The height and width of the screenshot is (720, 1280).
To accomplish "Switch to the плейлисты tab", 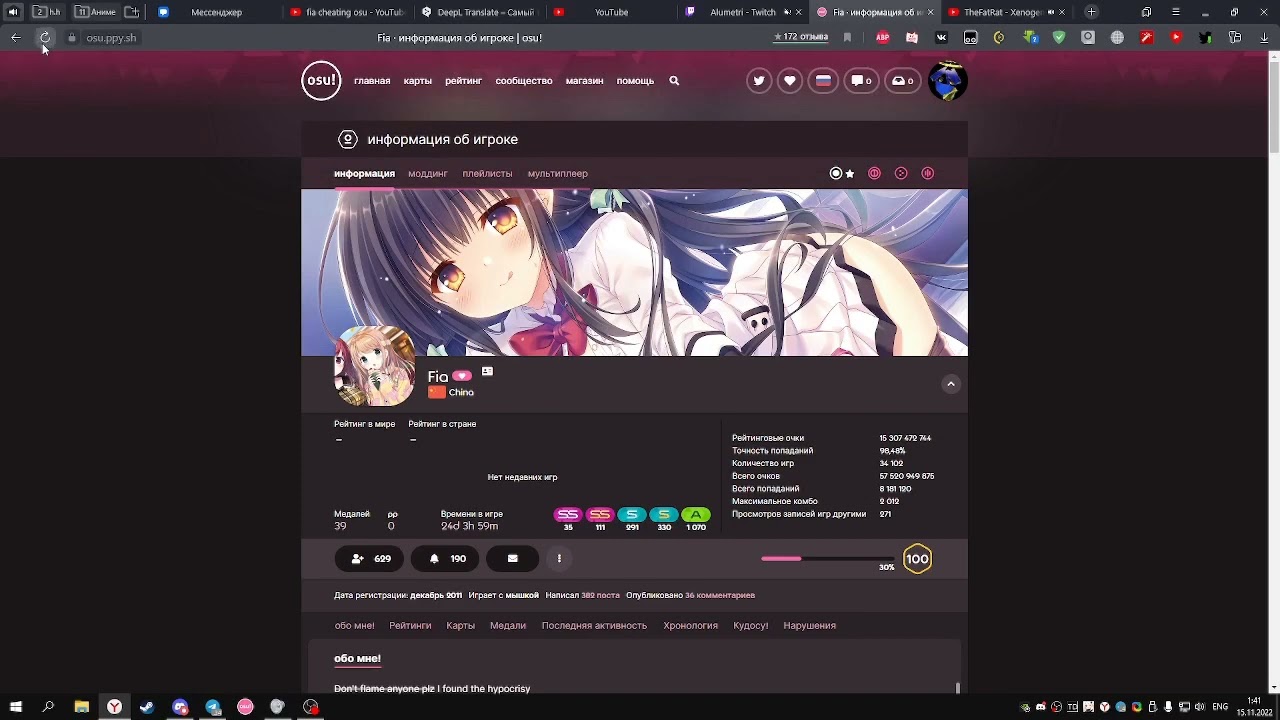I will click(x=487, y=174).
